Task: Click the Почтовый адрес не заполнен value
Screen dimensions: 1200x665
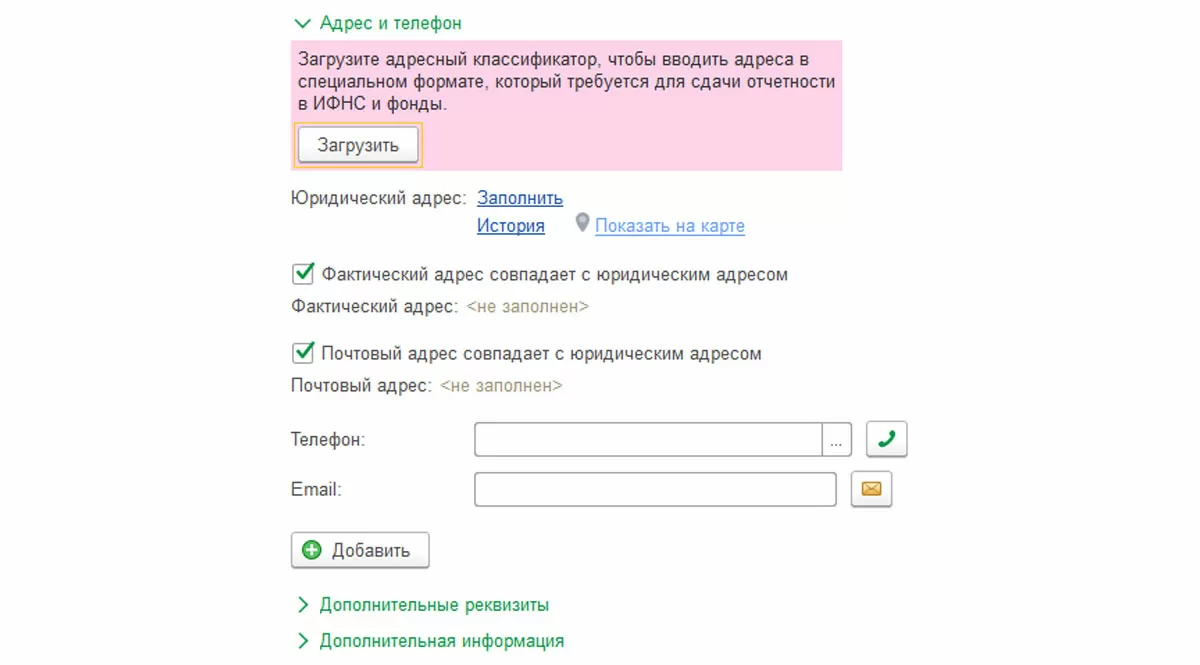Action: pos(501,385)
